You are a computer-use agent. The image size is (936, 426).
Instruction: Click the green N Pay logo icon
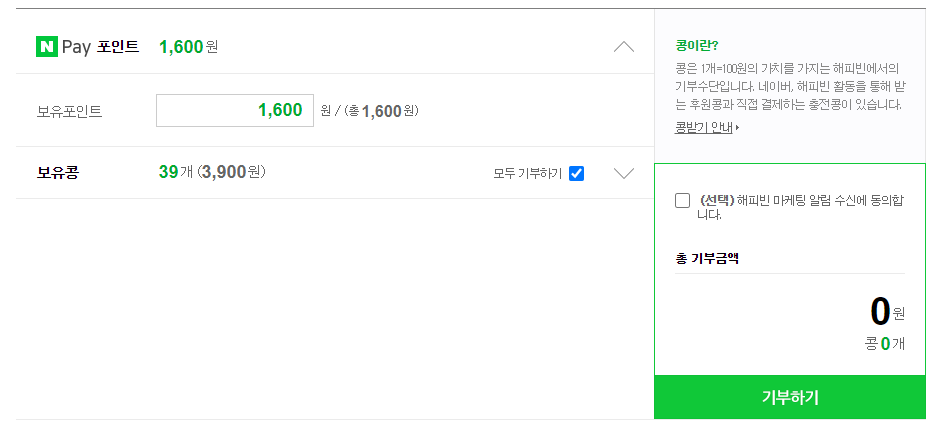[46, 47]
